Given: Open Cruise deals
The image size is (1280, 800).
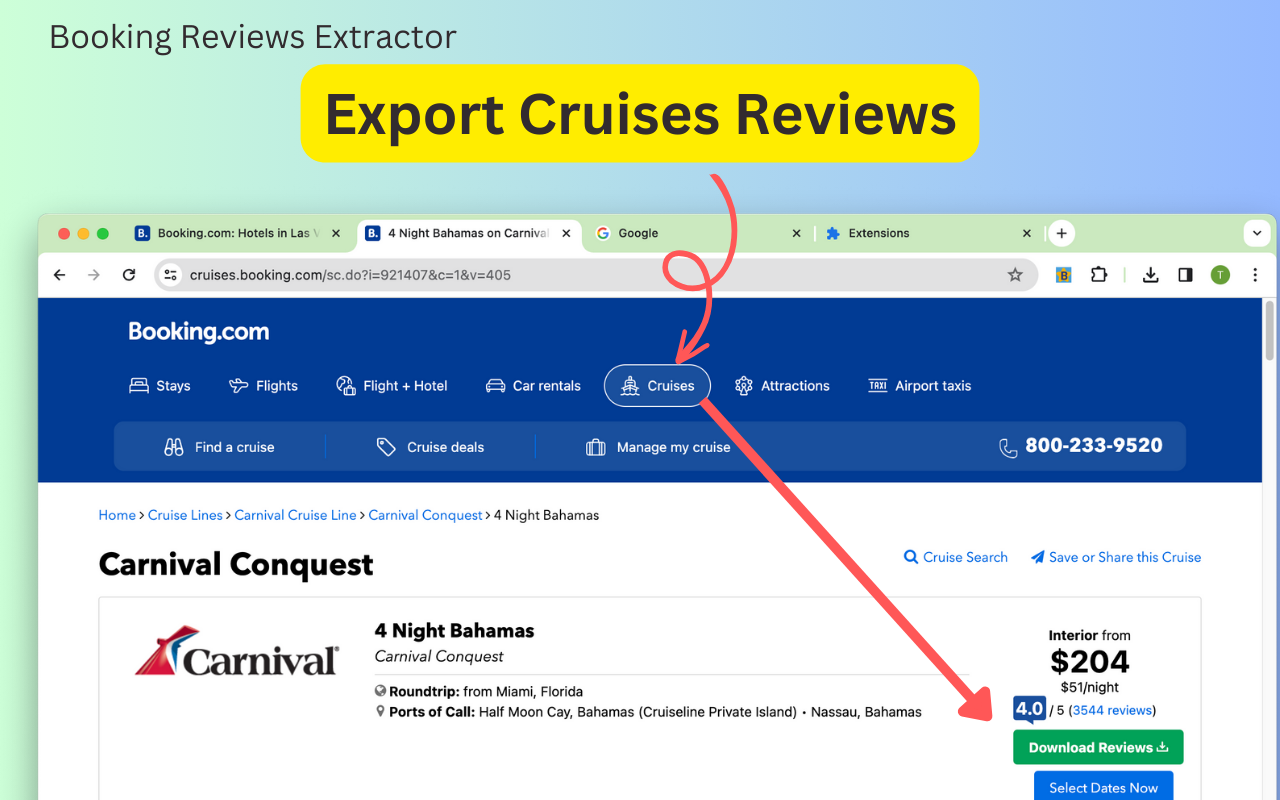Looking at the screenshot, I should click(x=430, y=447).
